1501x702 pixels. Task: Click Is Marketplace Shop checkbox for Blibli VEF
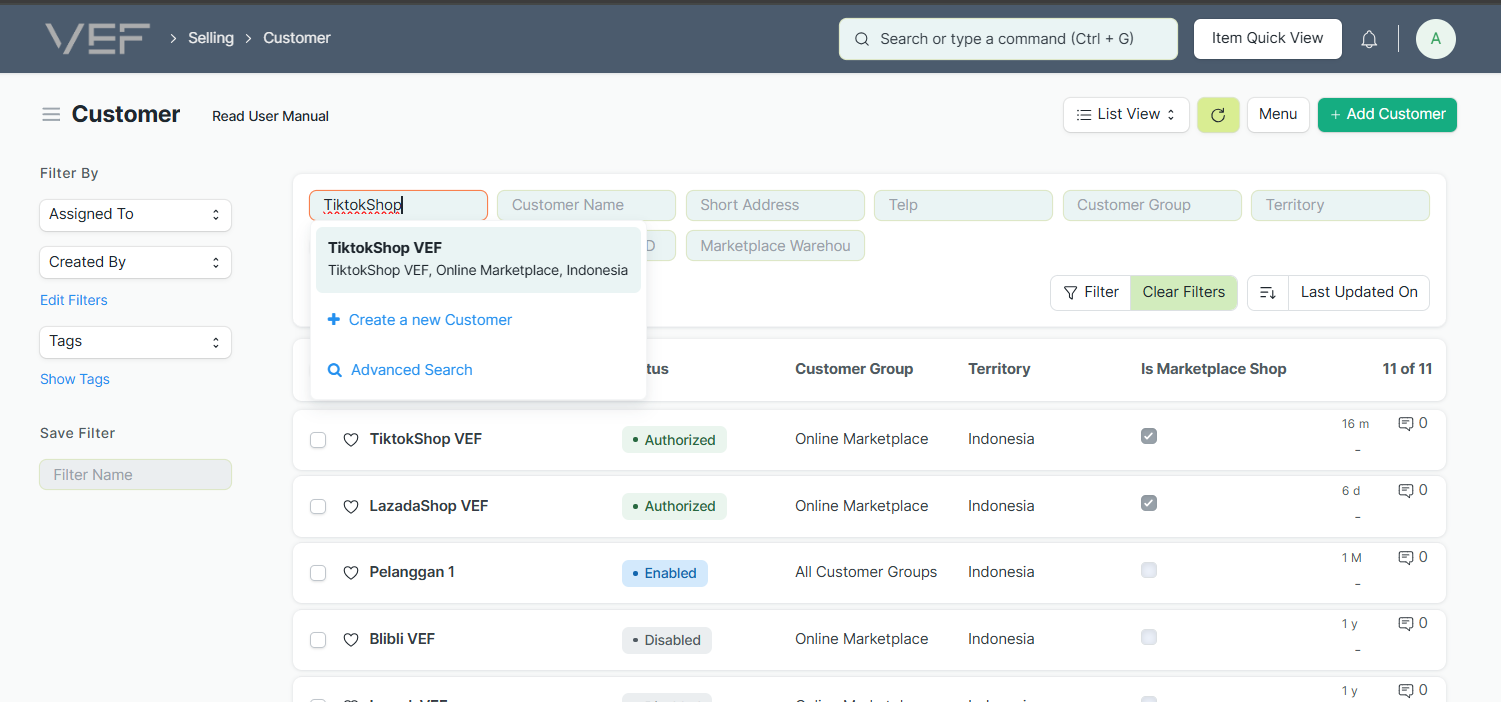click(x=1149, y=637)
